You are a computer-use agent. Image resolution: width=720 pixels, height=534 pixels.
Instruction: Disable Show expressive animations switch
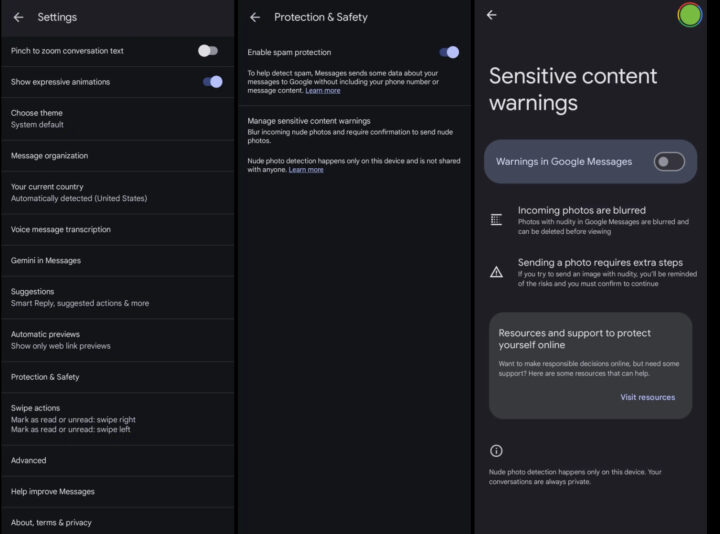click(x=211, y=82)
